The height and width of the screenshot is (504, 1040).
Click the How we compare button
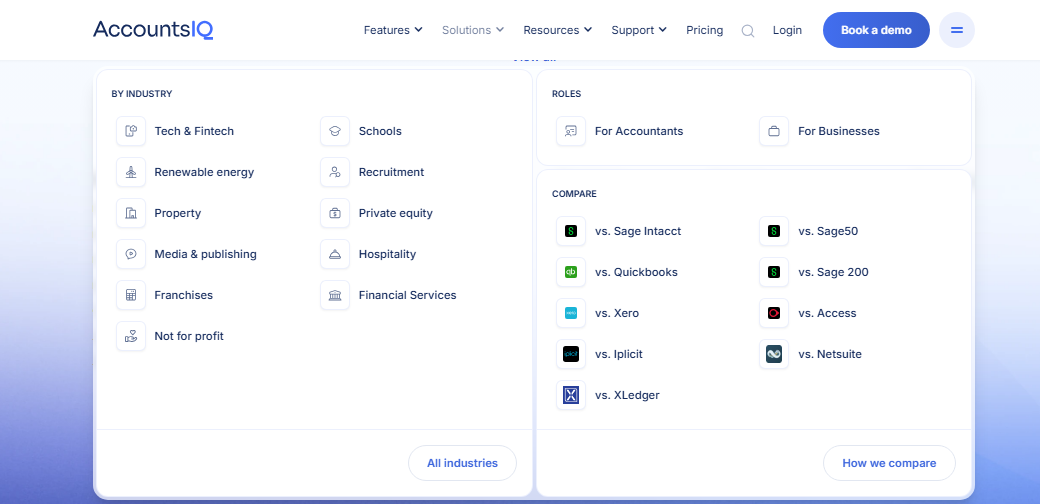(x=889, y=463)
